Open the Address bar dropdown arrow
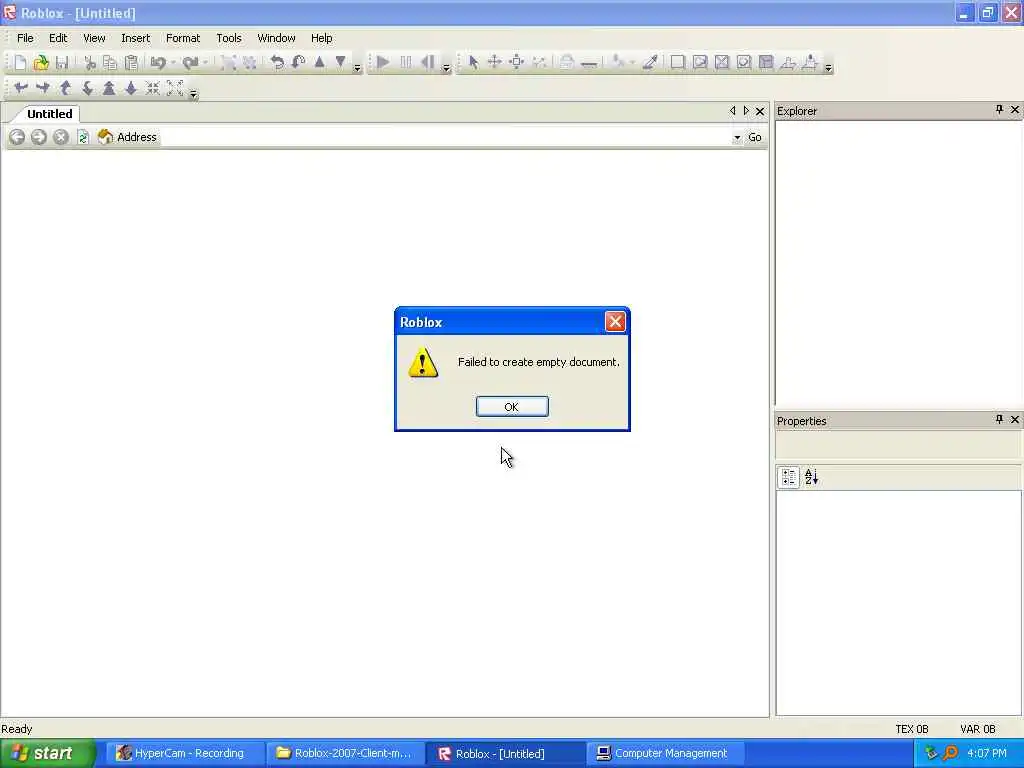 click(x=737, y=137)
